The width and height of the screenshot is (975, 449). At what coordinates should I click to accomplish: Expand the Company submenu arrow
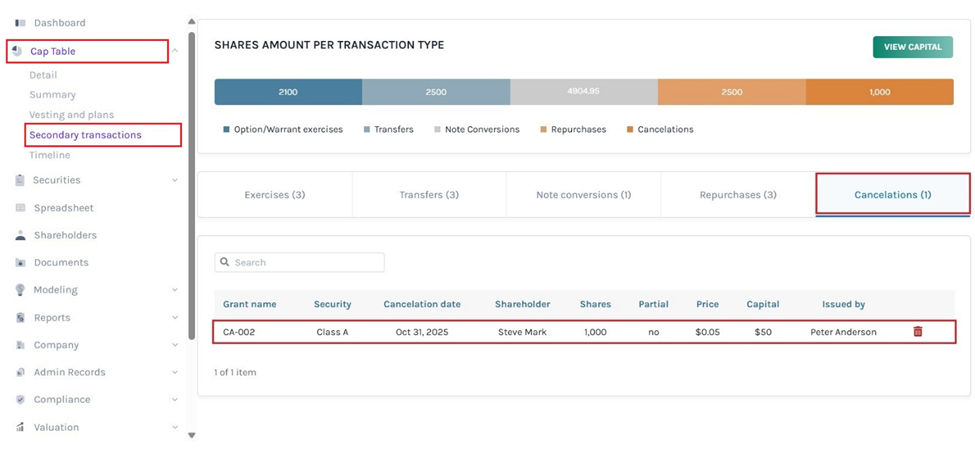(x=175, y=345)
